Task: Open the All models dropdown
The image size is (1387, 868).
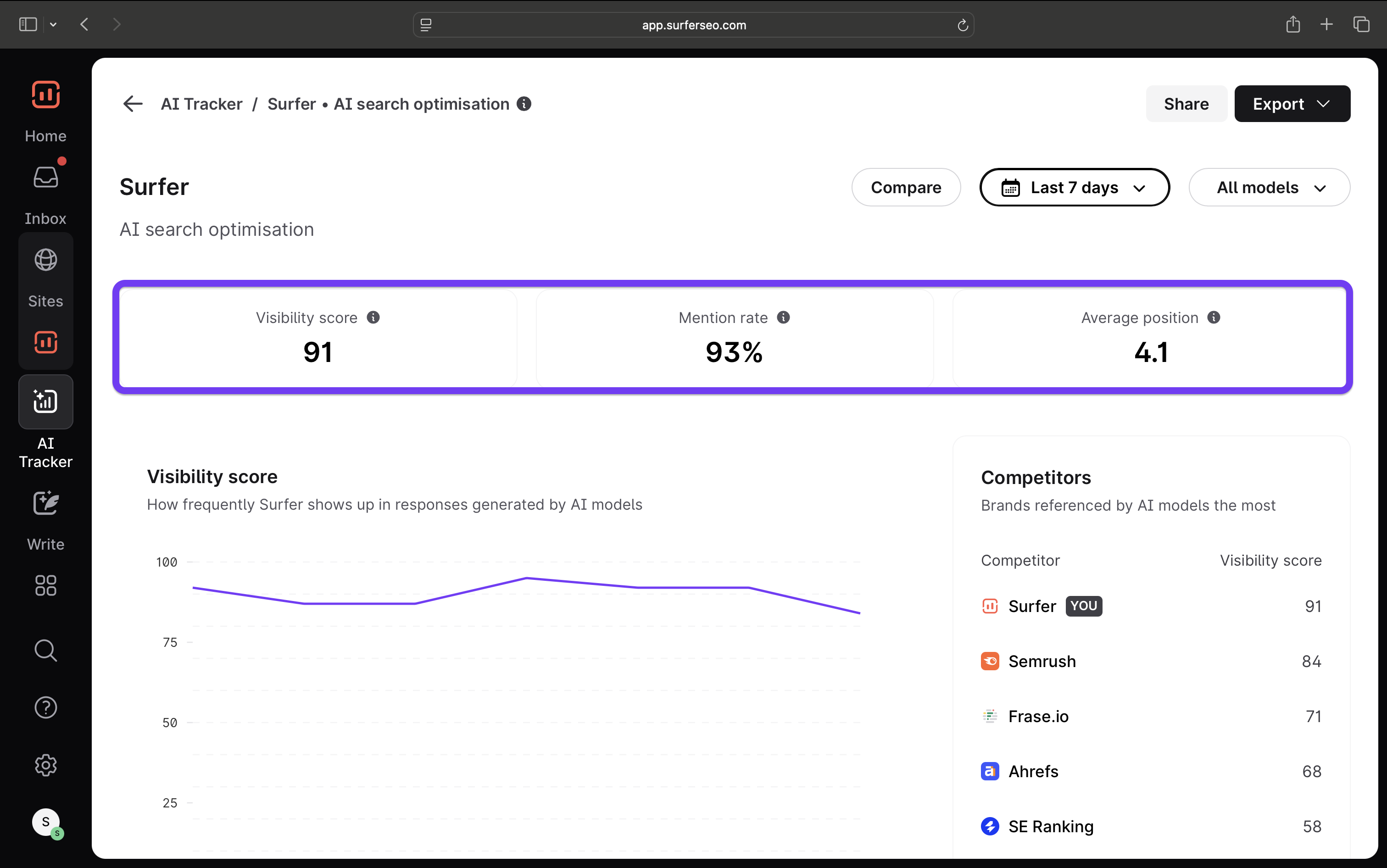Action: click(x=1269, y=187)
